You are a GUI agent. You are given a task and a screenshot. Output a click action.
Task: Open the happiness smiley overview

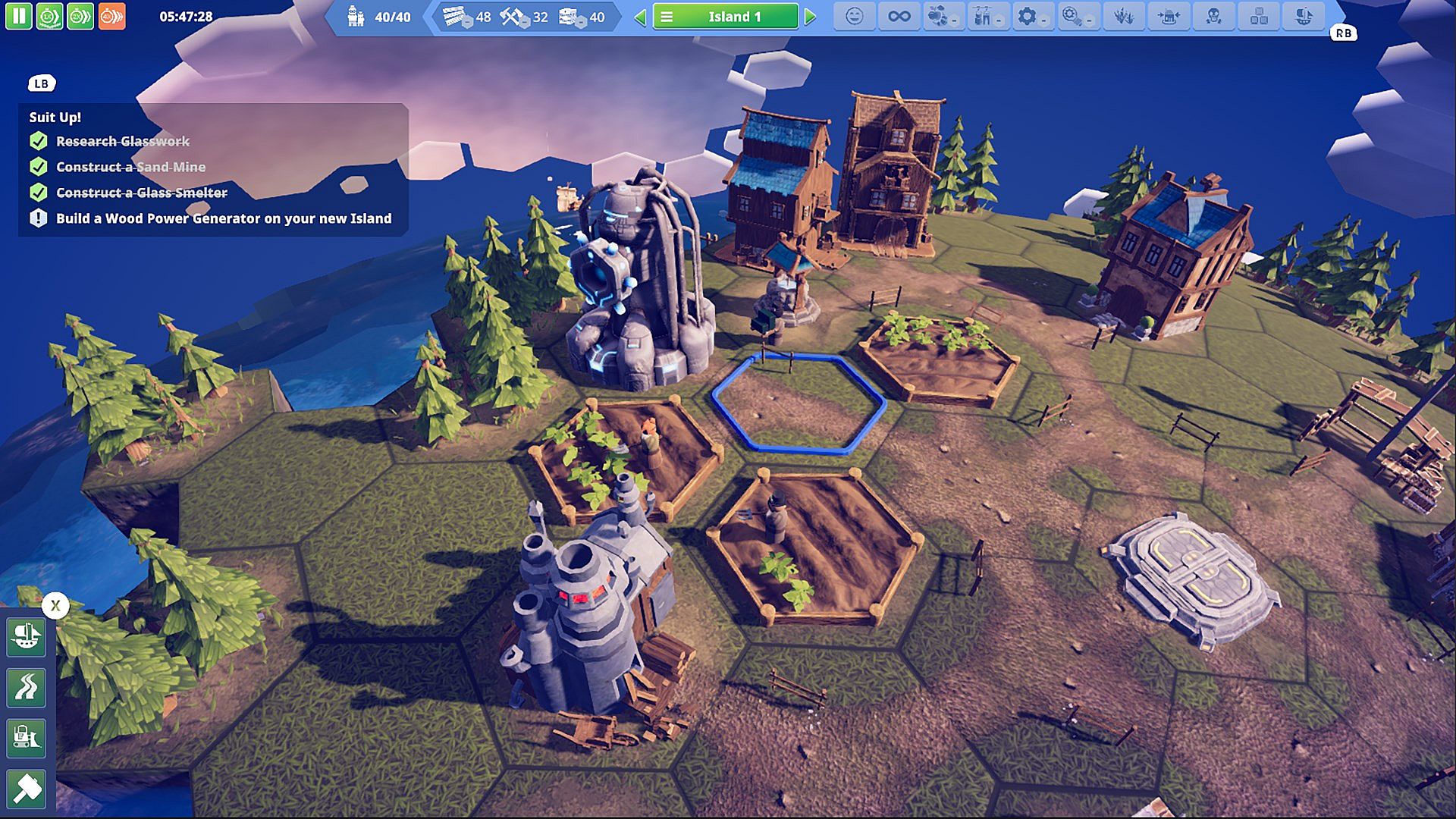854,16
